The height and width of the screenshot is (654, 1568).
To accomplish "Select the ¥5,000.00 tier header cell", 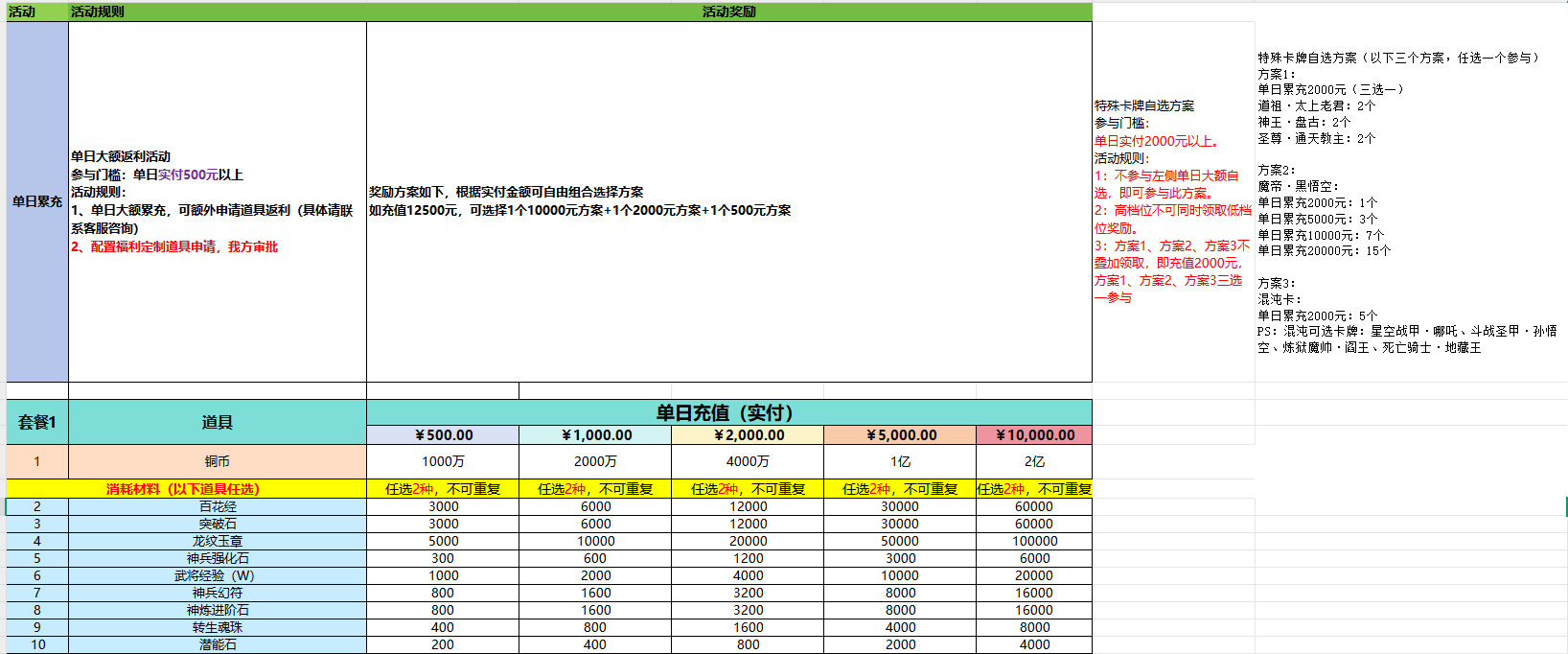I will coord(900,435).
